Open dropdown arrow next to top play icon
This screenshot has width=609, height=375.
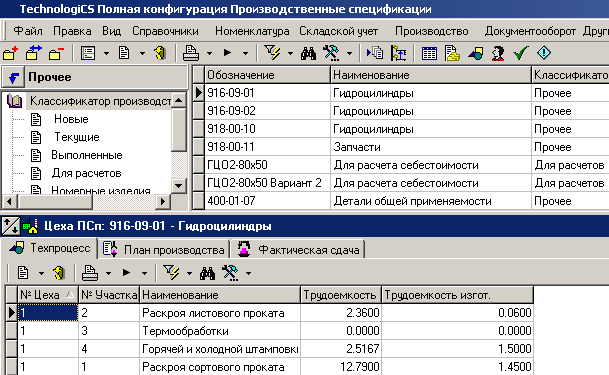coord(245,54)
